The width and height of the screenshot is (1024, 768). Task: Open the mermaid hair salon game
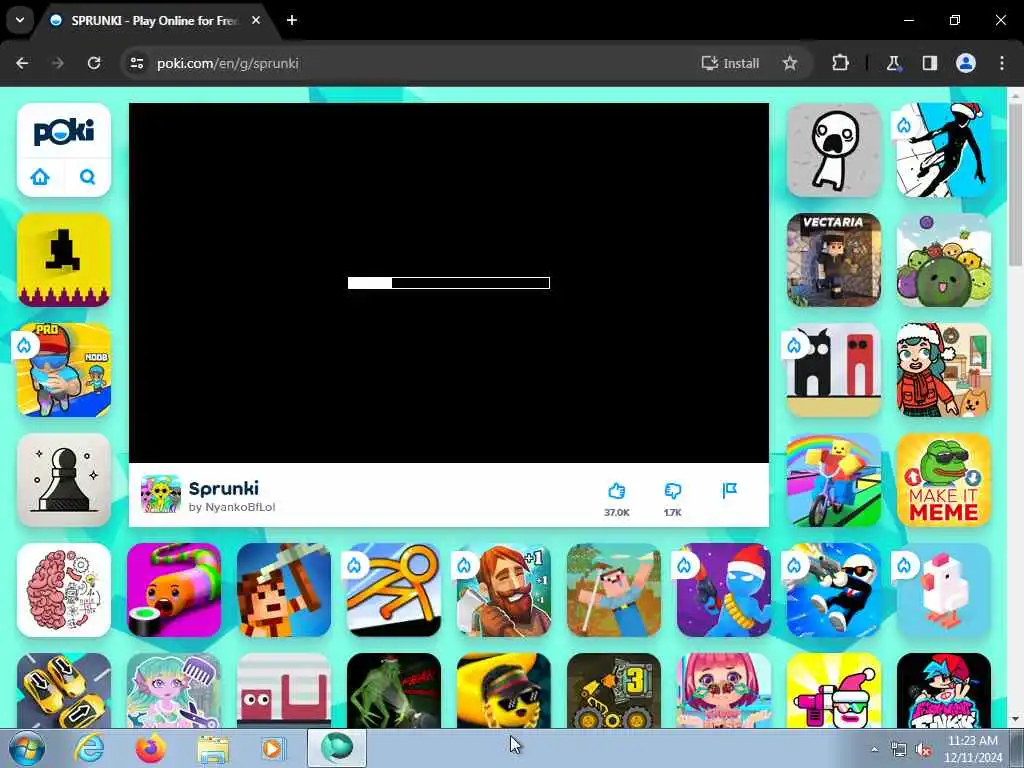coord(174,690)
